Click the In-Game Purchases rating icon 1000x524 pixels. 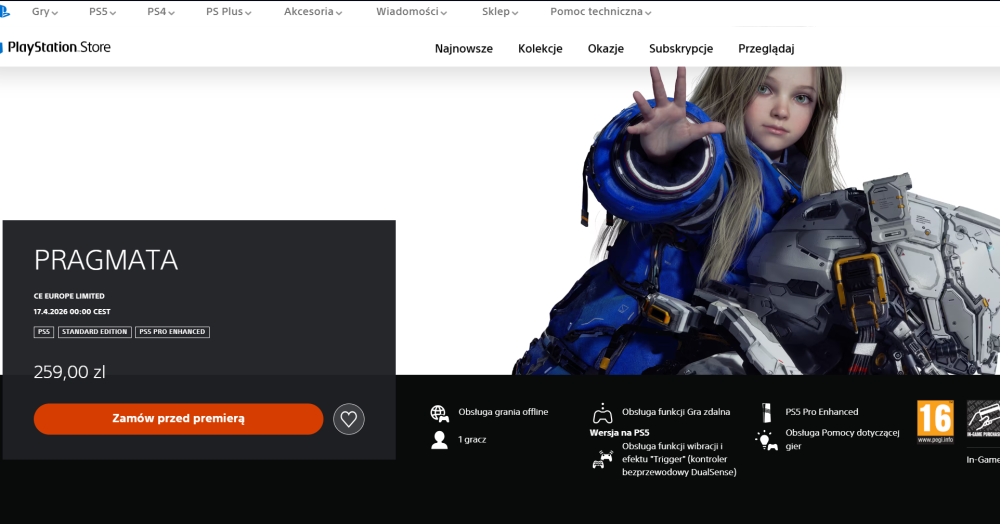coord(982,423)
